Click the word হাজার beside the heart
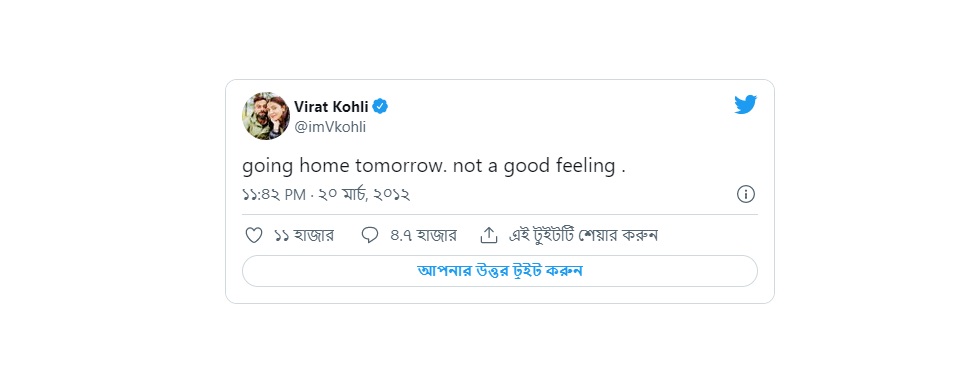 (x=317, y=235)
